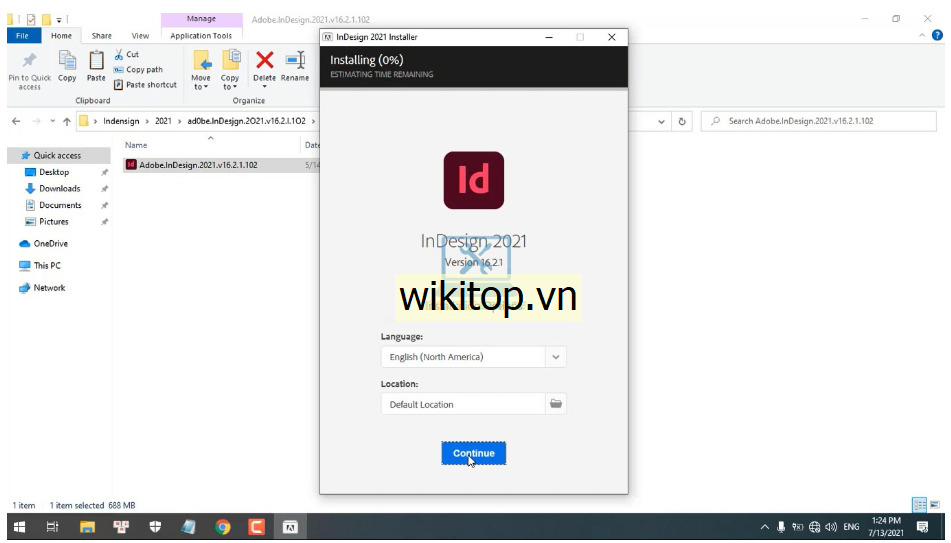Click the Default Location field

click(462, 404)
